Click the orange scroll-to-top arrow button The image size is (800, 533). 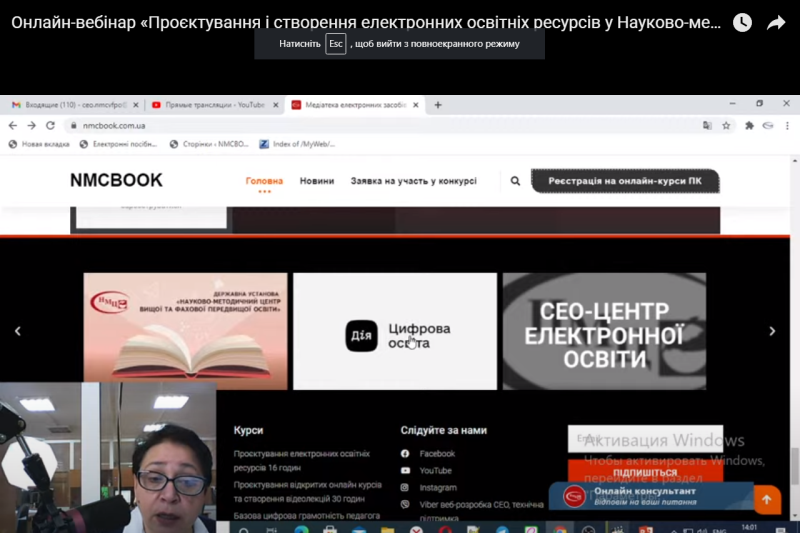click(x=767, y=500)
